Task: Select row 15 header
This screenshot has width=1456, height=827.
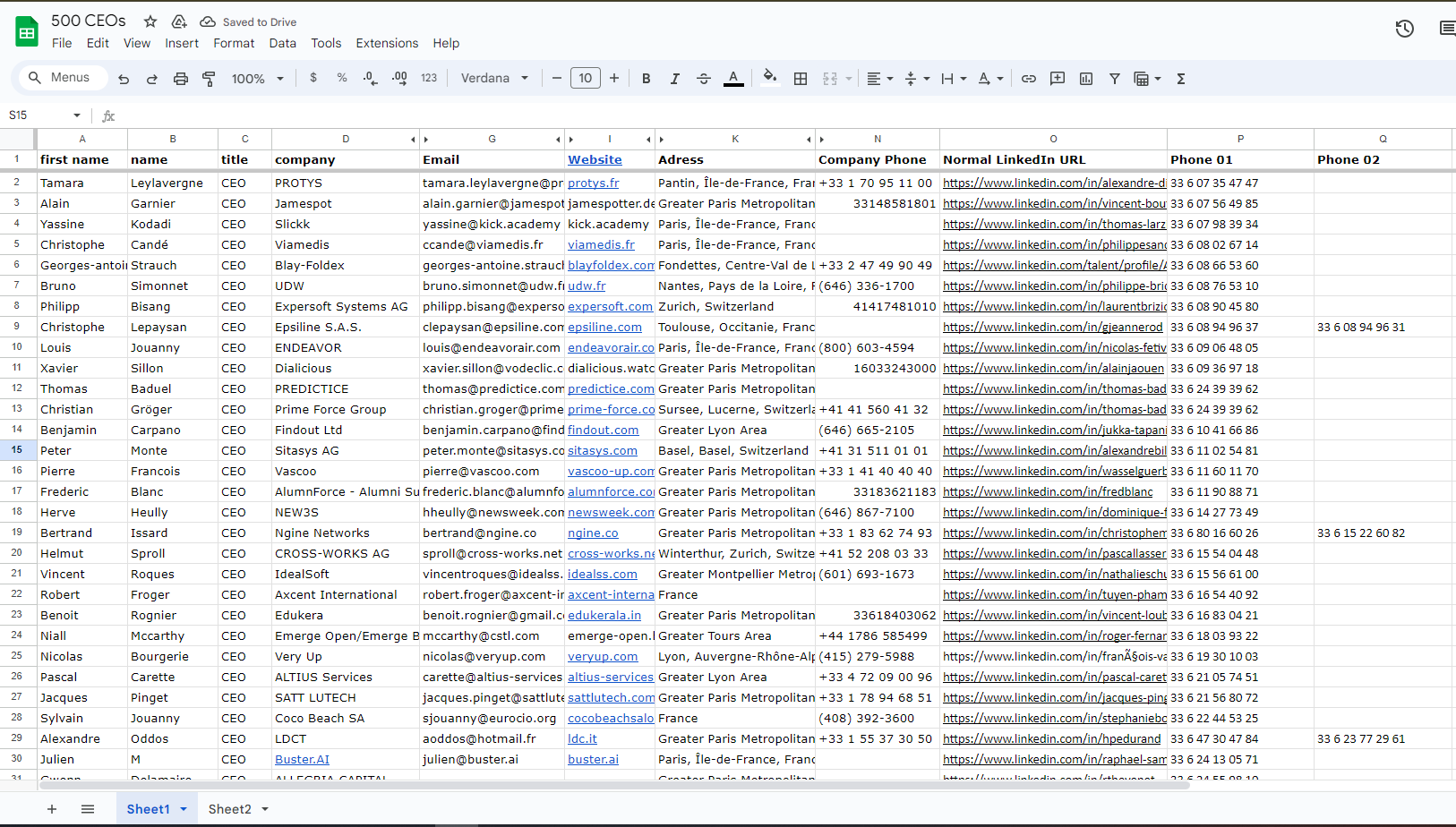Action: point(17,450)
